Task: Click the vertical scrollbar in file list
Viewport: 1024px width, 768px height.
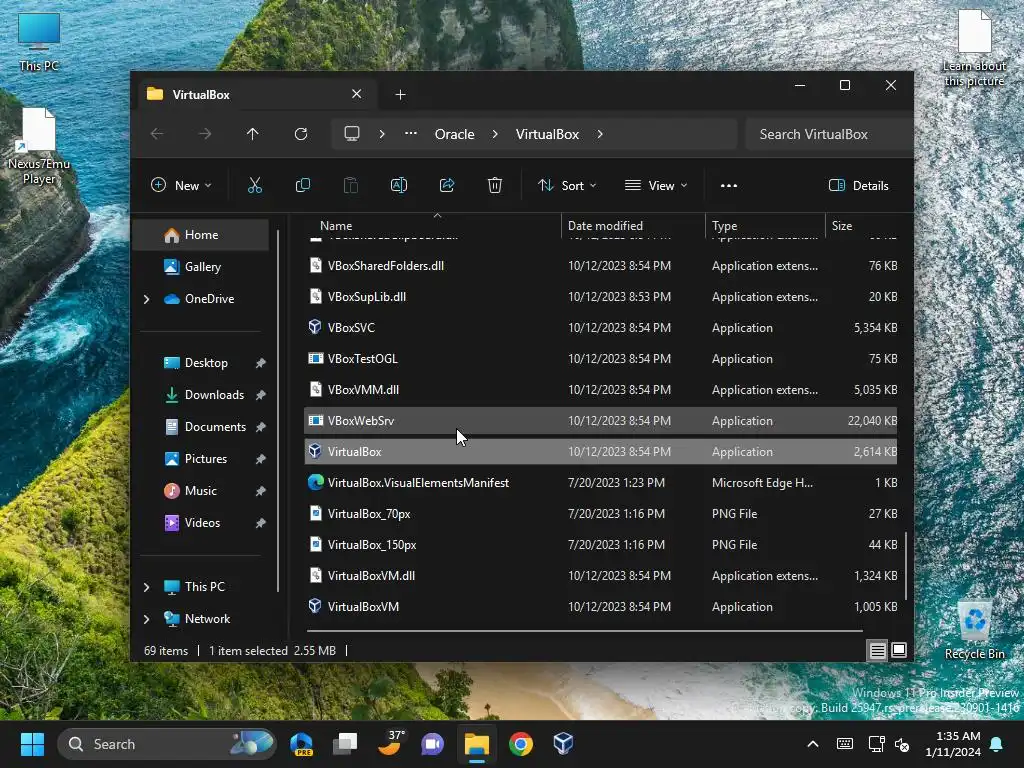Action: [906, 566]
